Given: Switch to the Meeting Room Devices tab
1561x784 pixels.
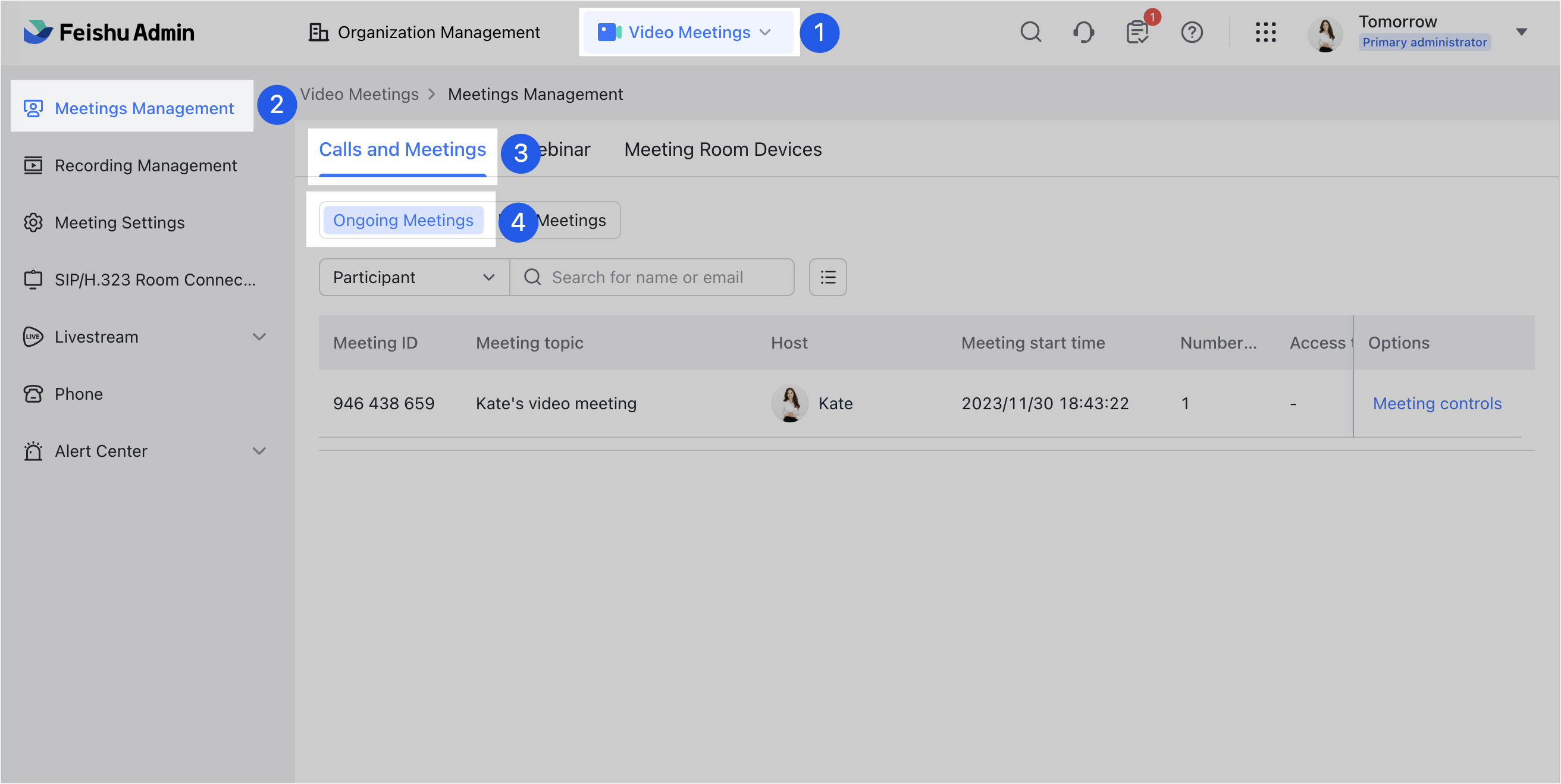Looking at the screenshot, I should (x=723, y=149).
